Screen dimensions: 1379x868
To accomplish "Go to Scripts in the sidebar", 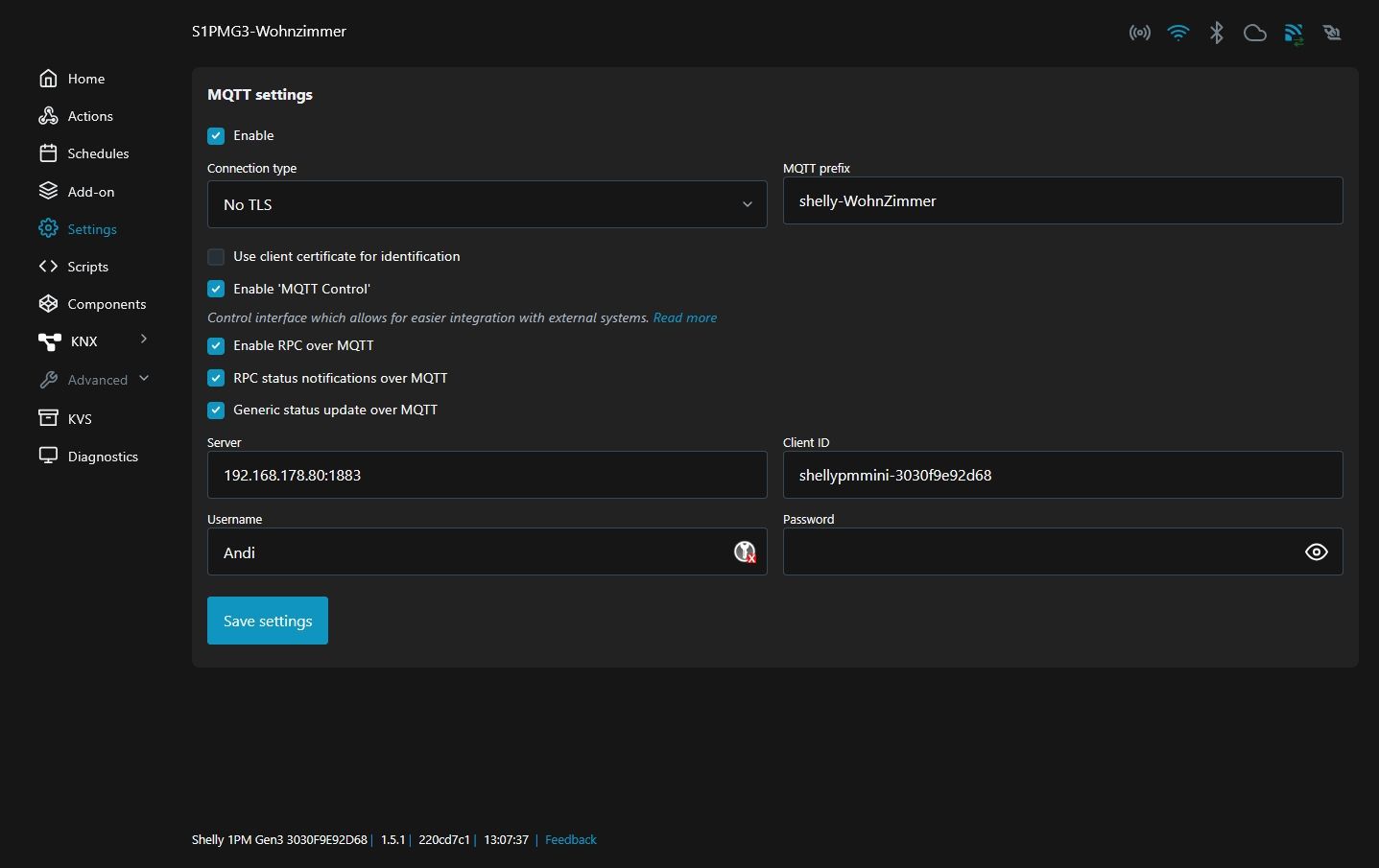I will tap(87, 267).
